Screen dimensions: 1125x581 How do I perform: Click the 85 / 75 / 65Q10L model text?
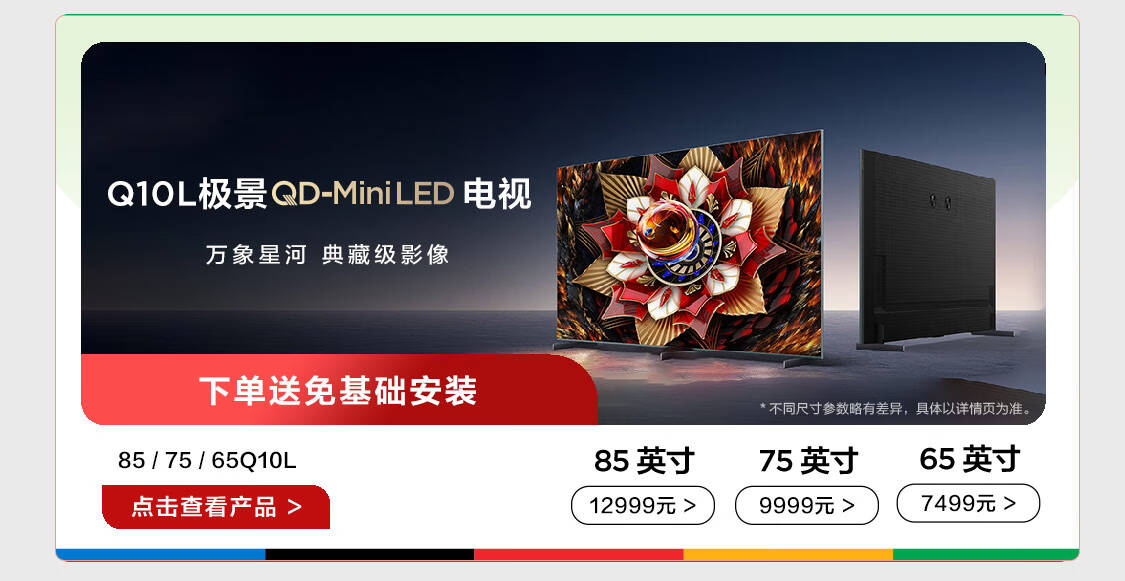(x=207, y=460)
